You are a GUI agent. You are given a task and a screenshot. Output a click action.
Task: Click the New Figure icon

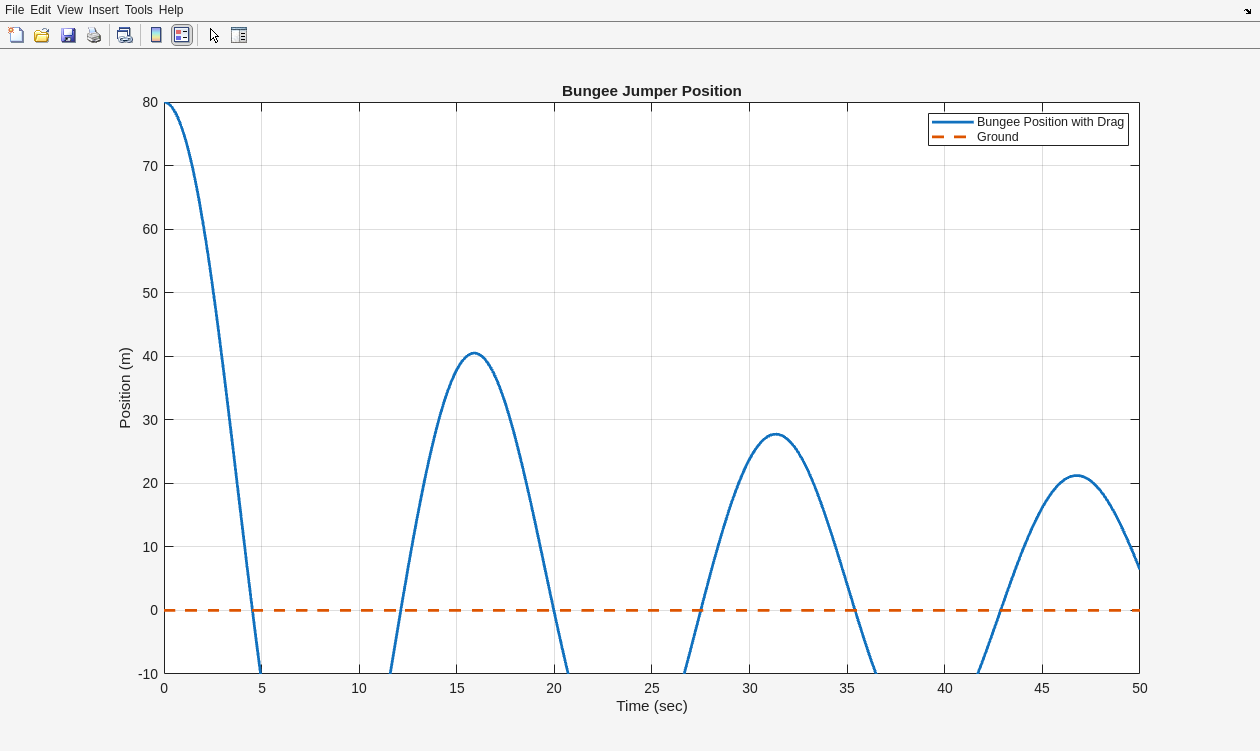[16, 35]
